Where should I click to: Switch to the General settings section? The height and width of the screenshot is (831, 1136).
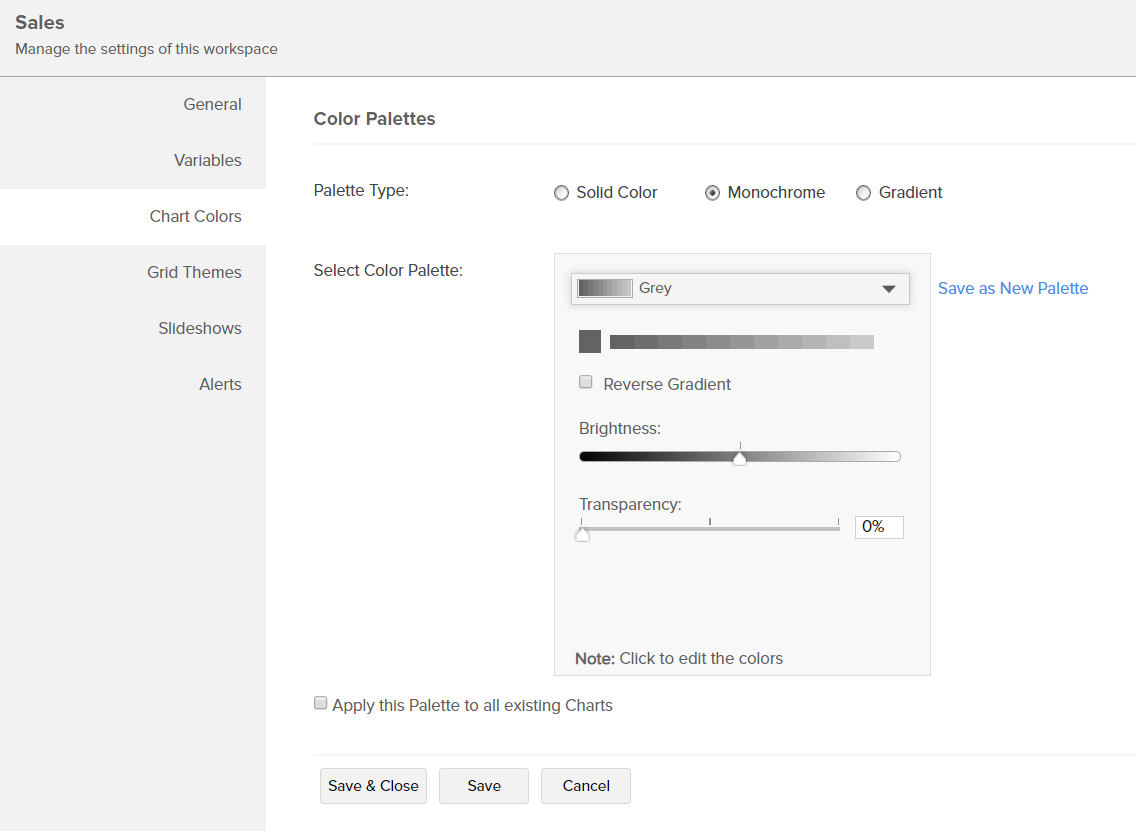(x=212, y=104)
